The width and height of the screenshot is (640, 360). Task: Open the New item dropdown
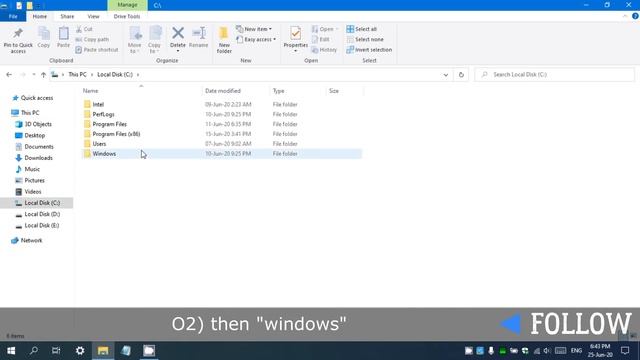[x=254, y=29]
